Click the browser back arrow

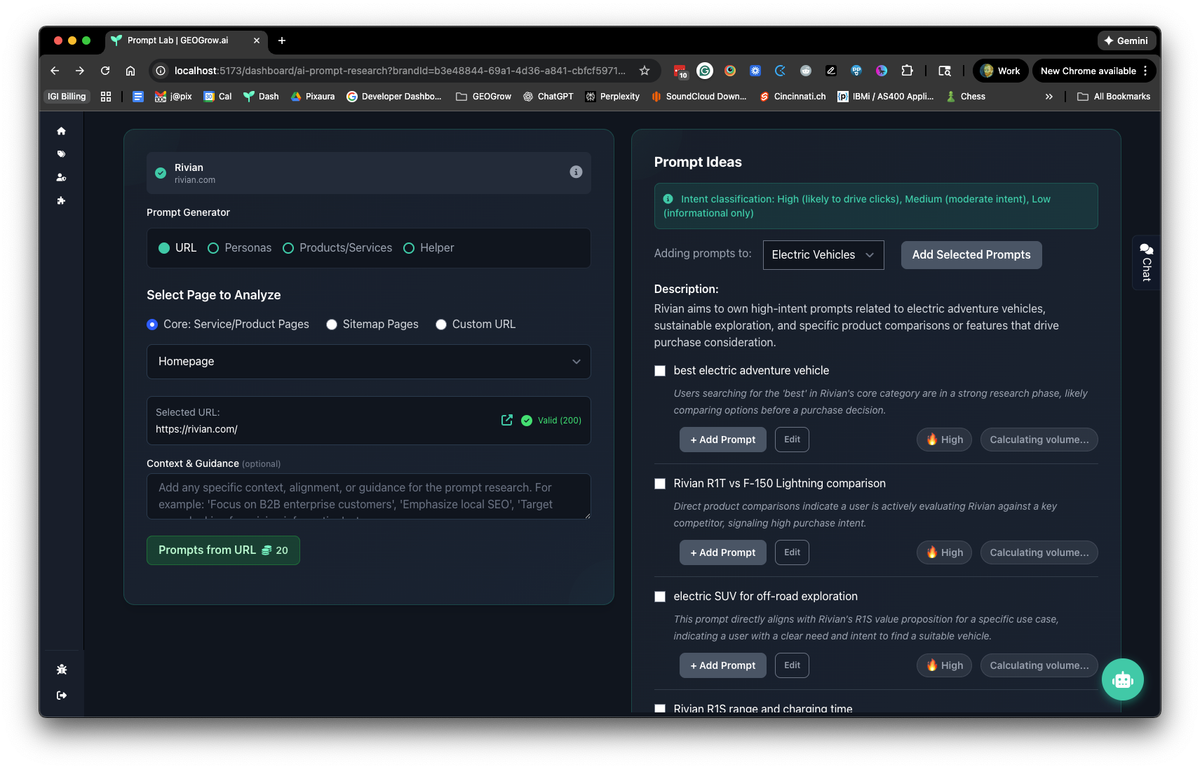click(x=55, y=71)
